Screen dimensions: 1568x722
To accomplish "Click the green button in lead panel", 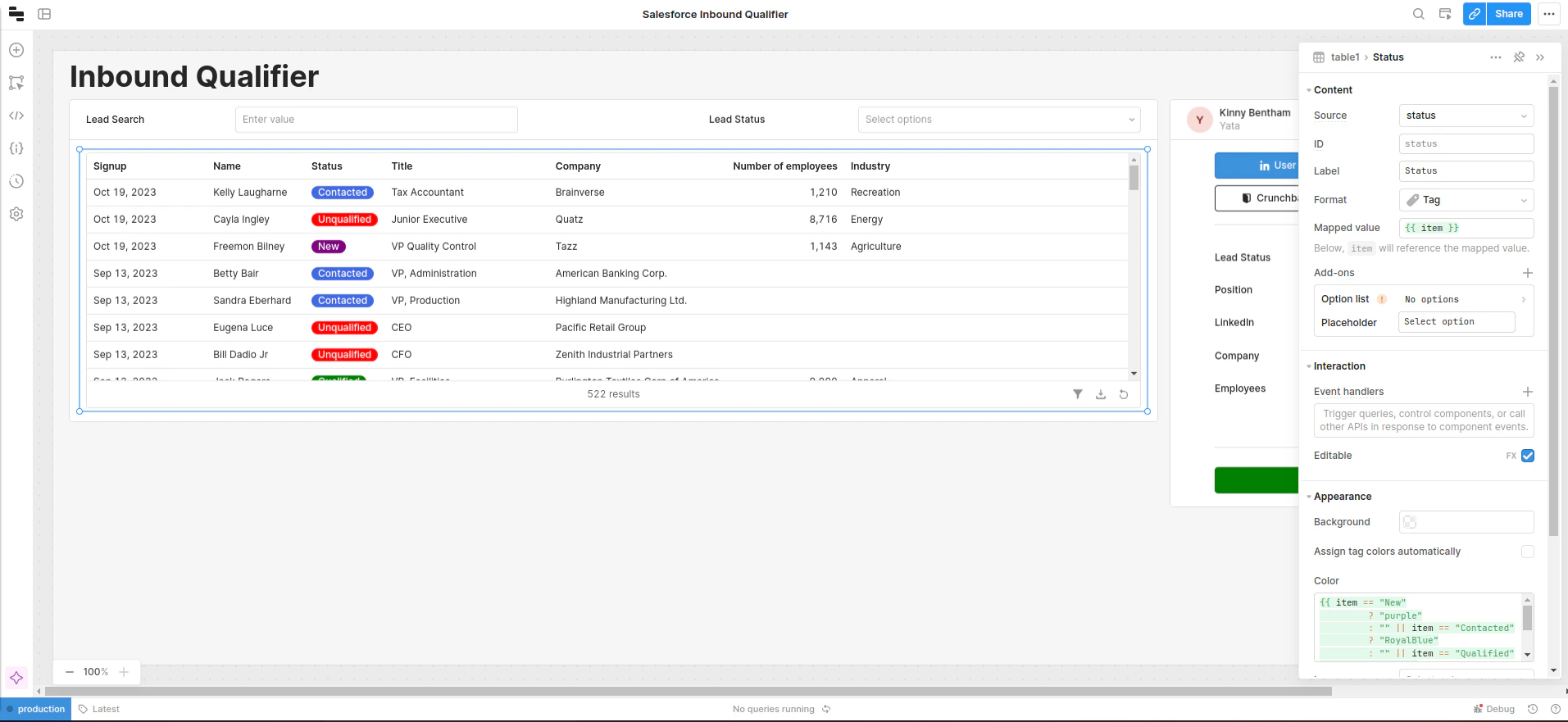I will click(1257, 480).
